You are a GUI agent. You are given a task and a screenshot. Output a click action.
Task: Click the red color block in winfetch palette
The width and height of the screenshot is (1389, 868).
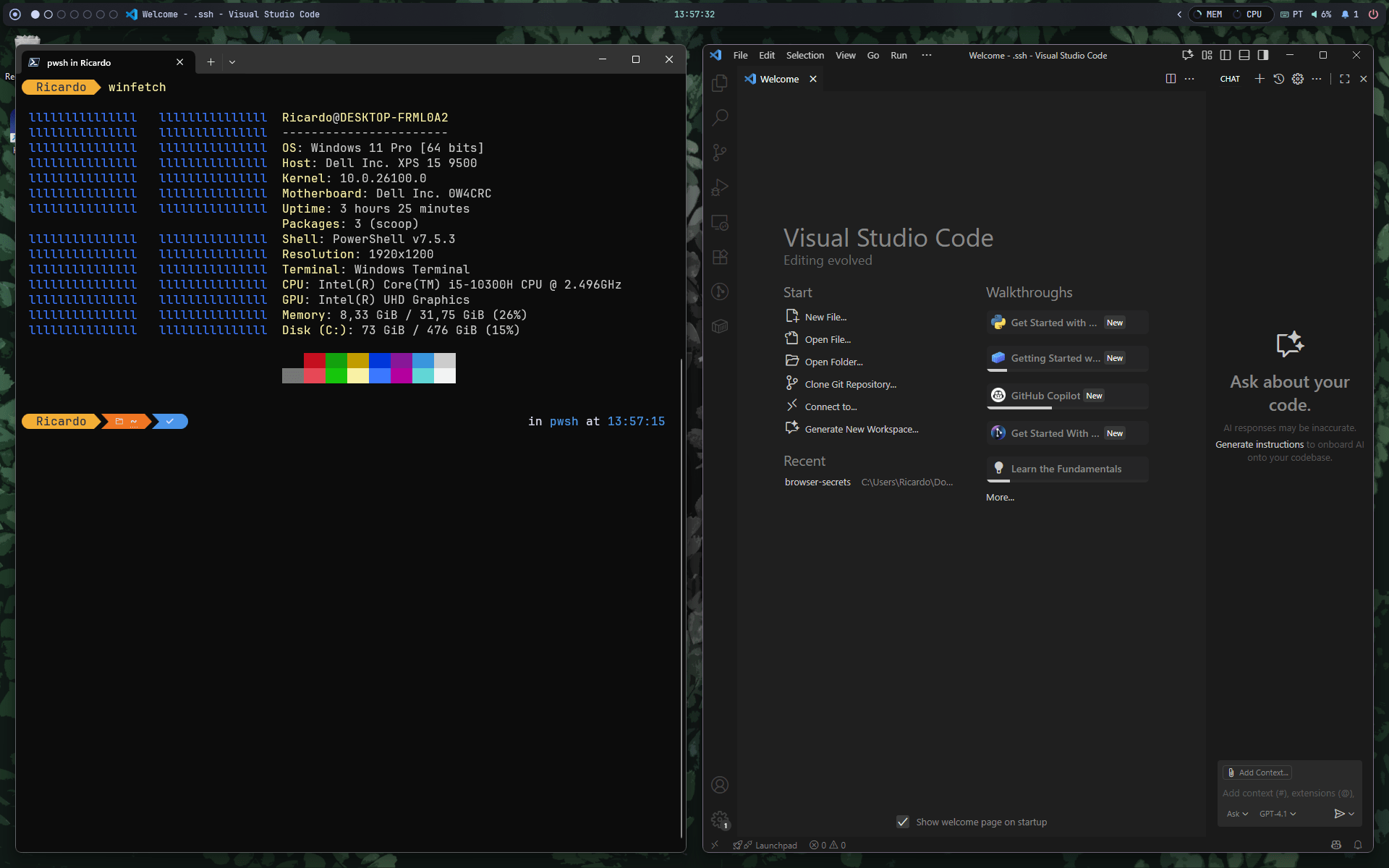314,361
